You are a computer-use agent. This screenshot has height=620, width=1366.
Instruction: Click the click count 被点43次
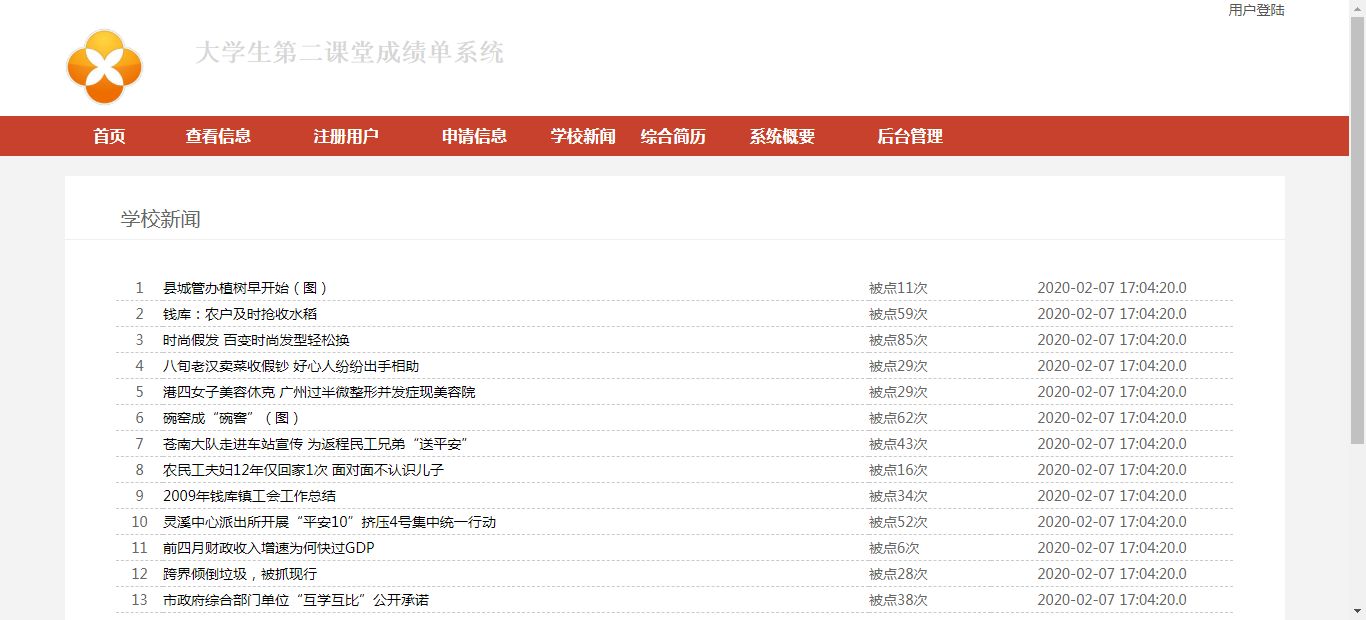(898, 444)
